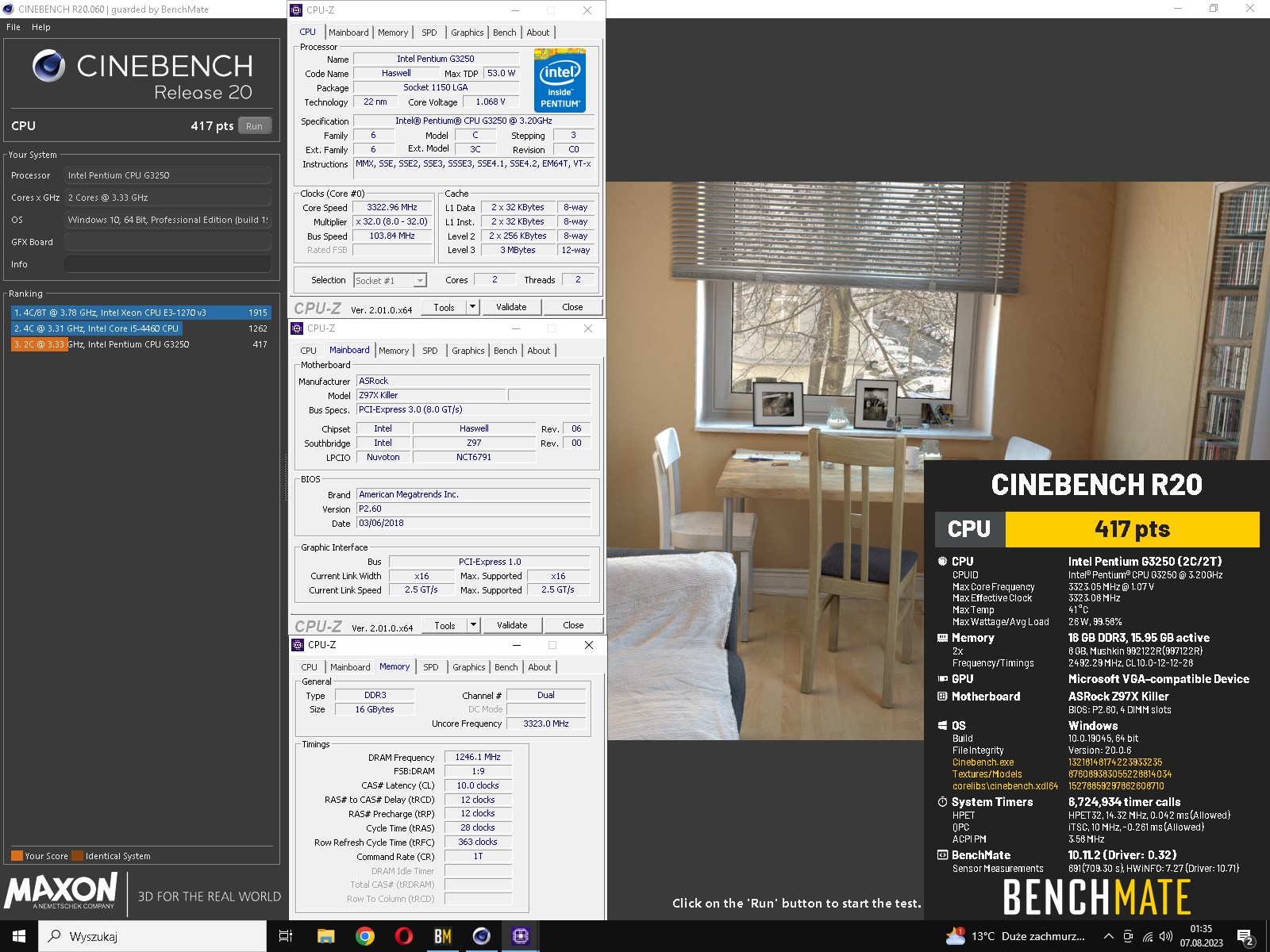The image size is (1270, 952).
Task: Open notification center icon
Action: click(x=1245, y=936)
